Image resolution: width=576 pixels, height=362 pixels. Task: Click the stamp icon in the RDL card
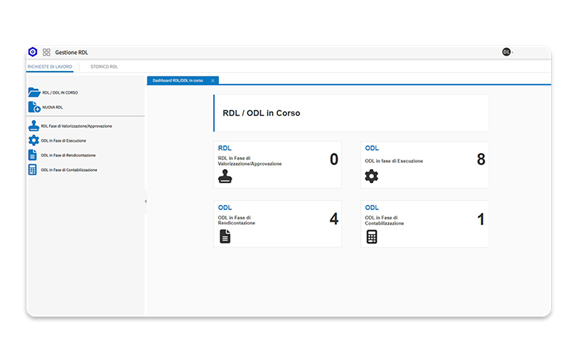[225, 176]
